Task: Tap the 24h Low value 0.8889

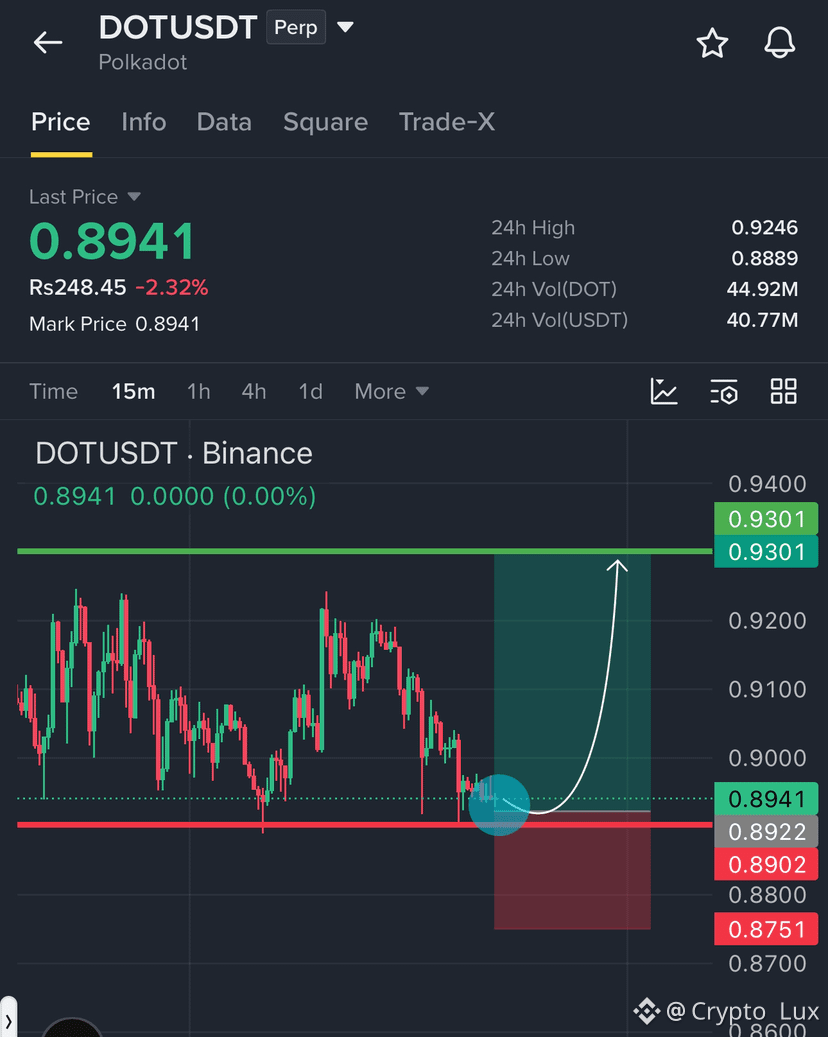Action: [x=765, y=258]
